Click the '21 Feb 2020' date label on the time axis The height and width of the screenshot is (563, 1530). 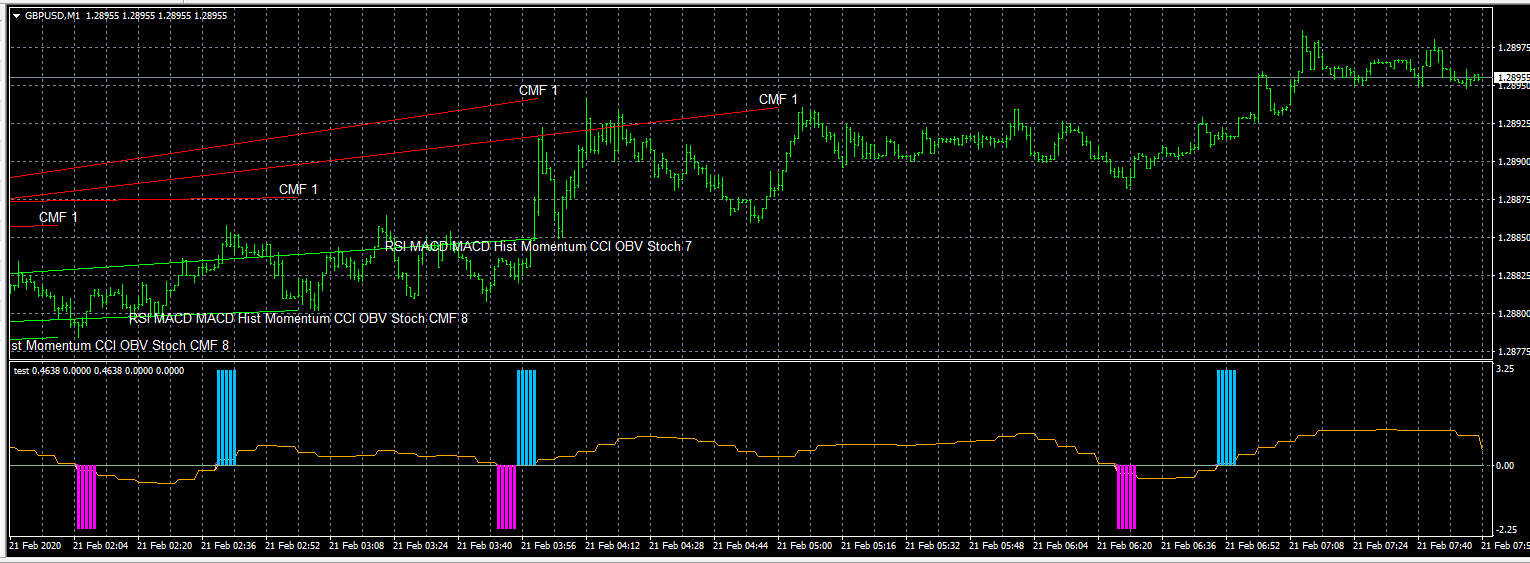coord(34,546)
